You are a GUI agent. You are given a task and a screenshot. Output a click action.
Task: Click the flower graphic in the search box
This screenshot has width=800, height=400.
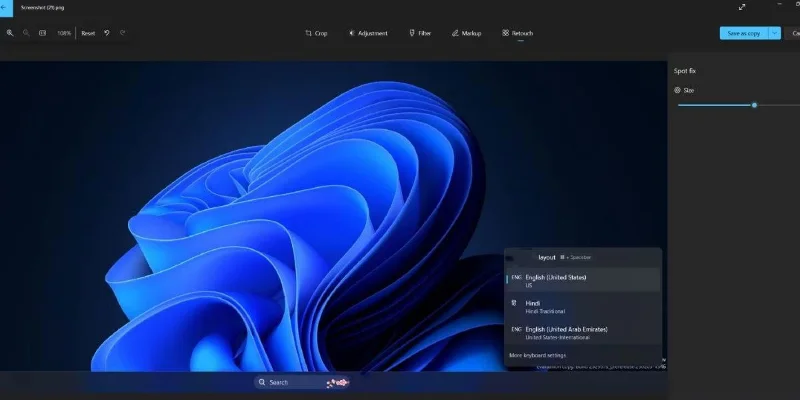click(337, 383)
